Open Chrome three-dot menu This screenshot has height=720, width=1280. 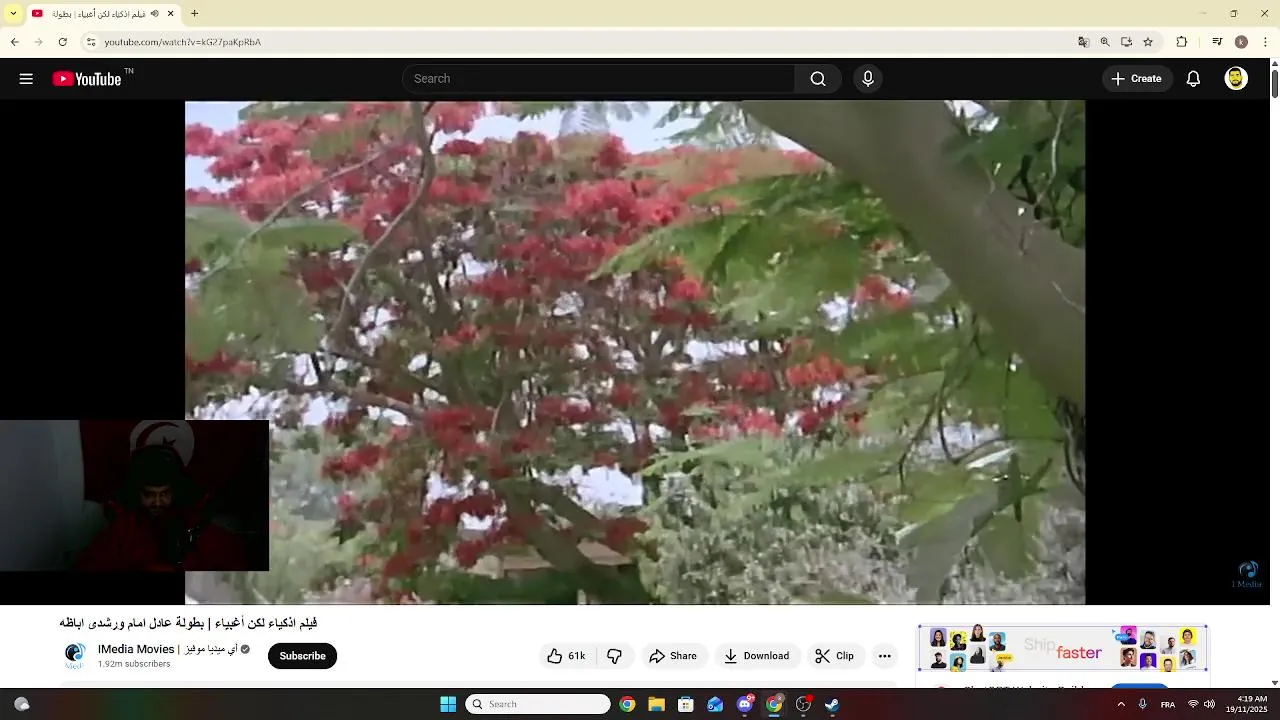1266,42
